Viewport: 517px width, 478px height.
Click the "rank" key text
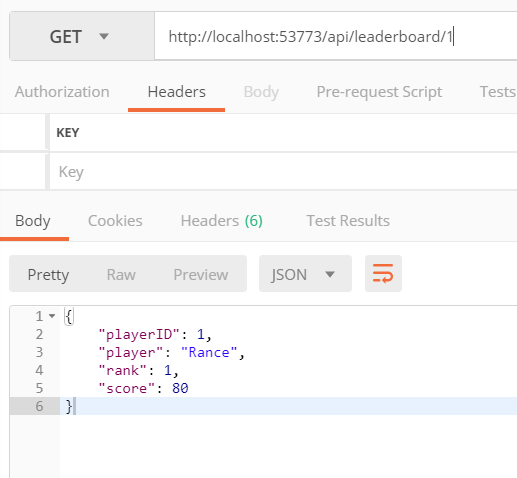coord(122,370)
